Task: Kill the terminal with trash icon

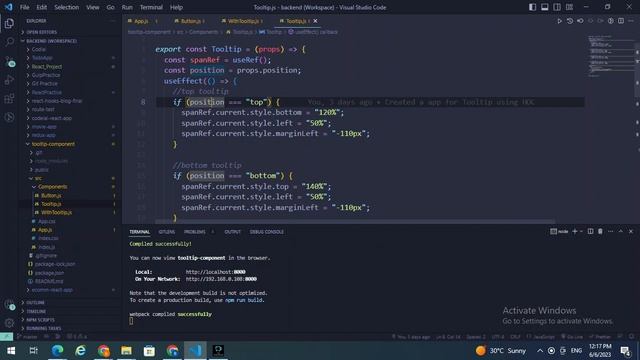Action: [x=600, y=231]
